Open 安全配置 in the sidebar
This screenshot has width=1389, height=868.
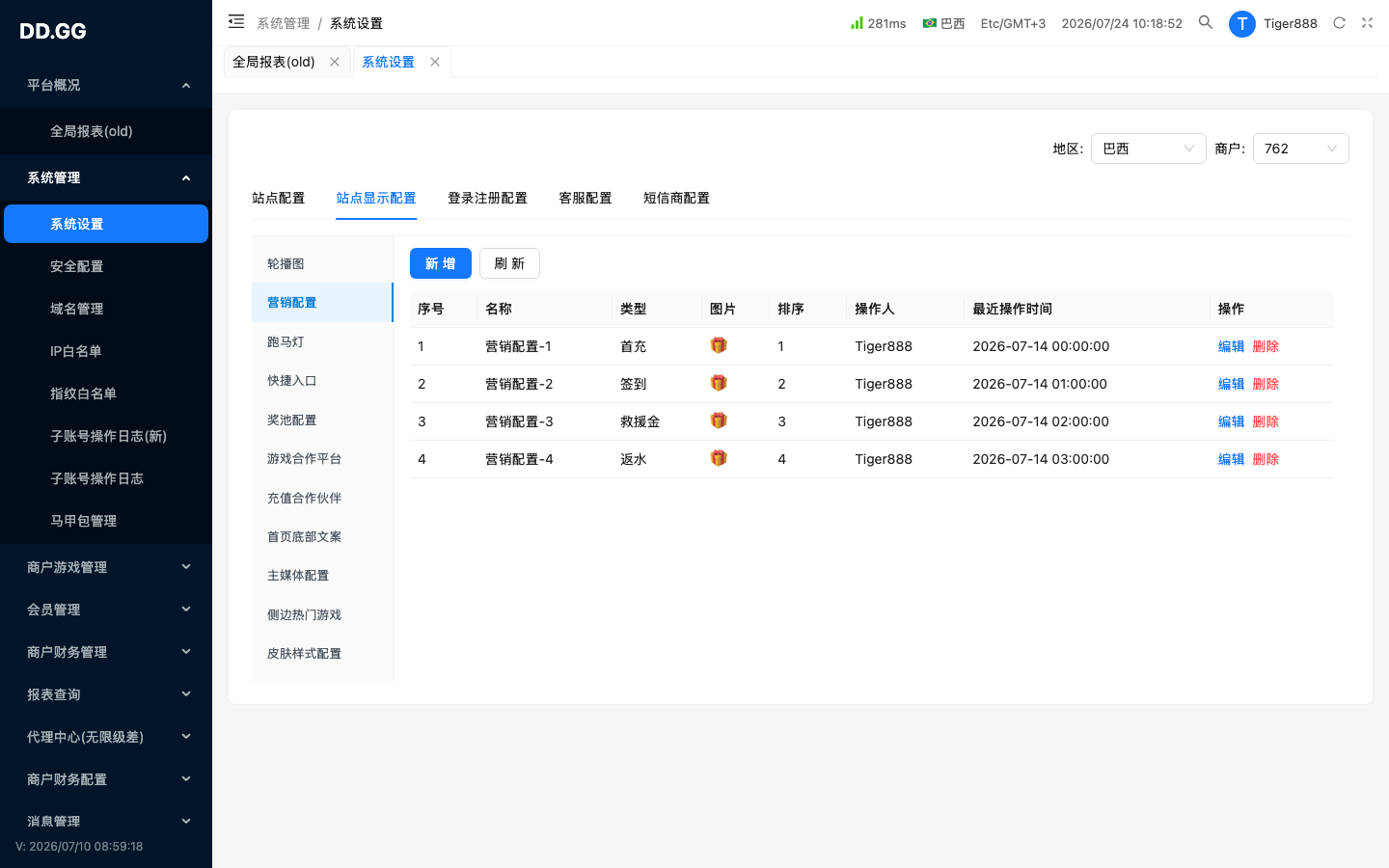[x=106, y=266]
